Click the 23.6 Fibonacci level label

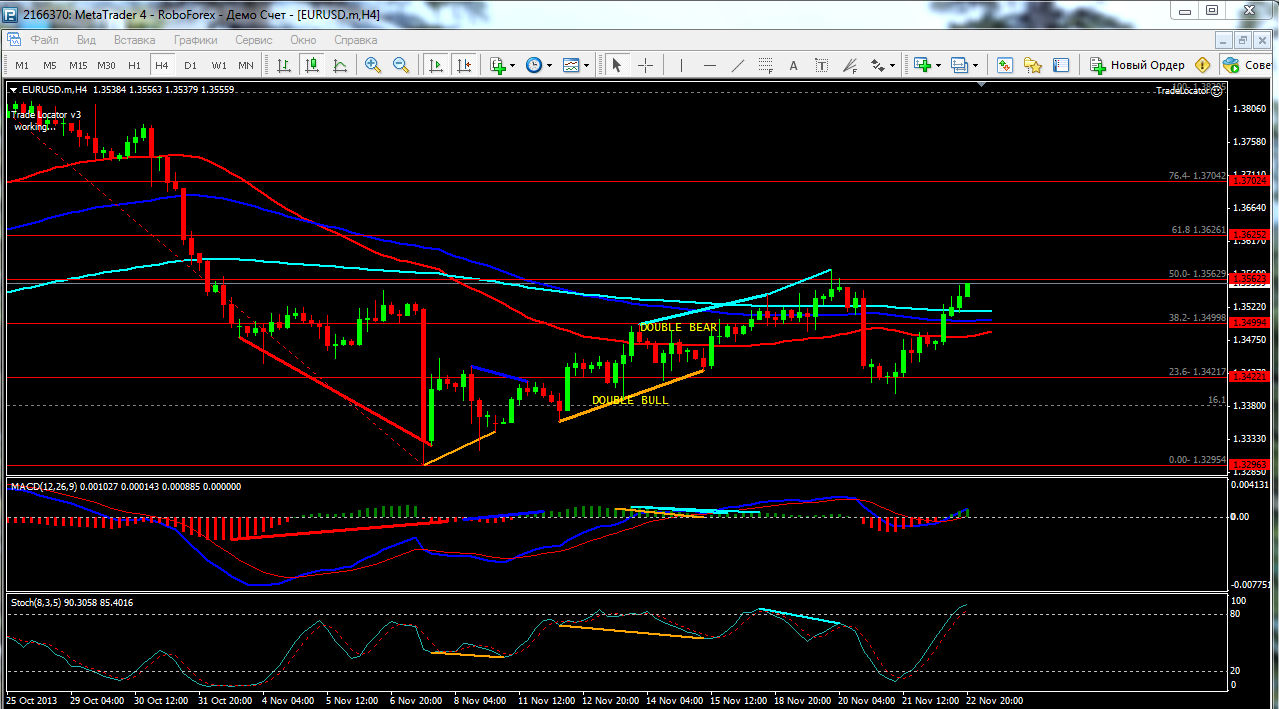click(x=1197, y=371)
